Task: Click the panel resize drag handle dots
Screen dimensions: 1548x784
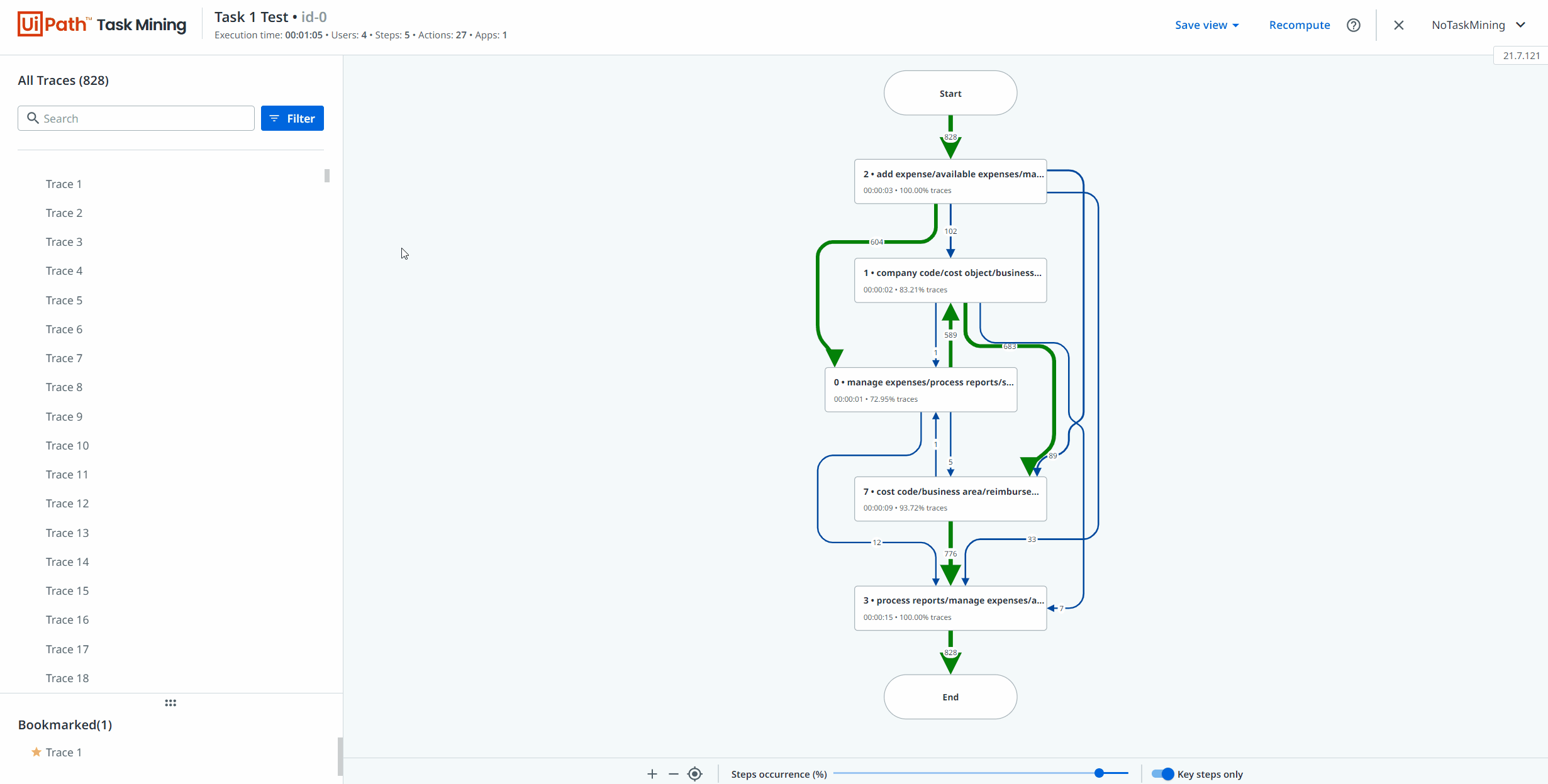Action: [170, 703]
